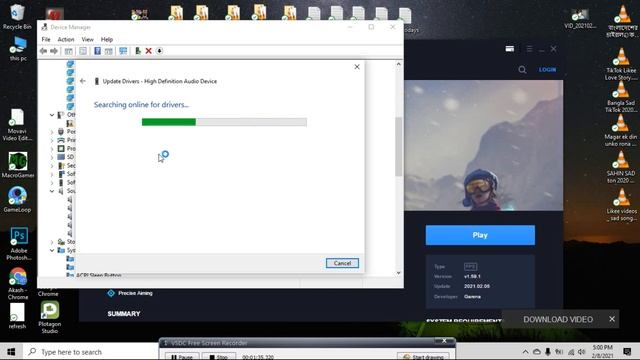Click the 'Type here to search' taskbar box

click(x=91, y=352)
